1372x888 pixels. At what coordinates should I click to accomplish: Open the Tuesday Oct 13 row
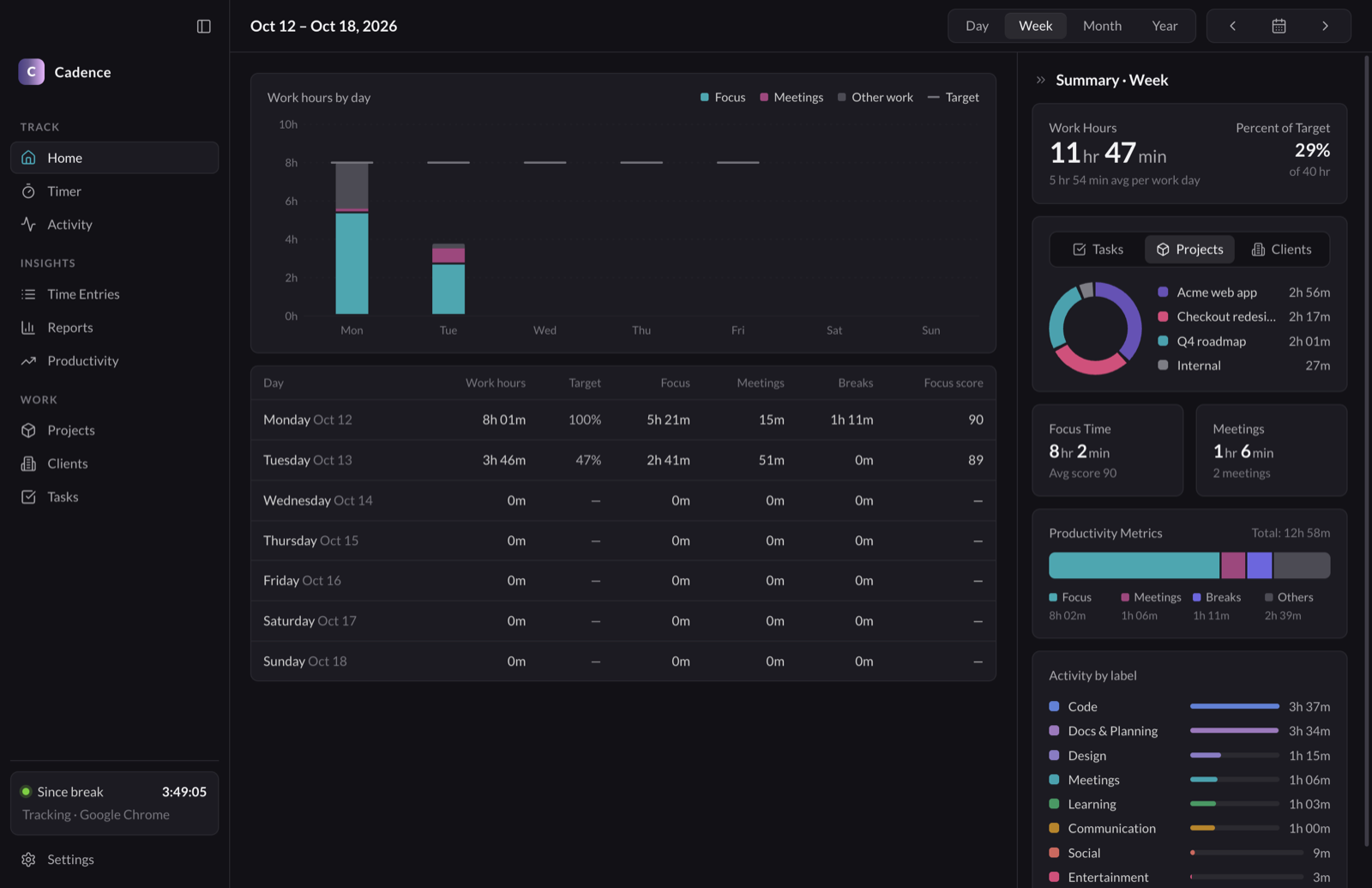click(623, 460)
